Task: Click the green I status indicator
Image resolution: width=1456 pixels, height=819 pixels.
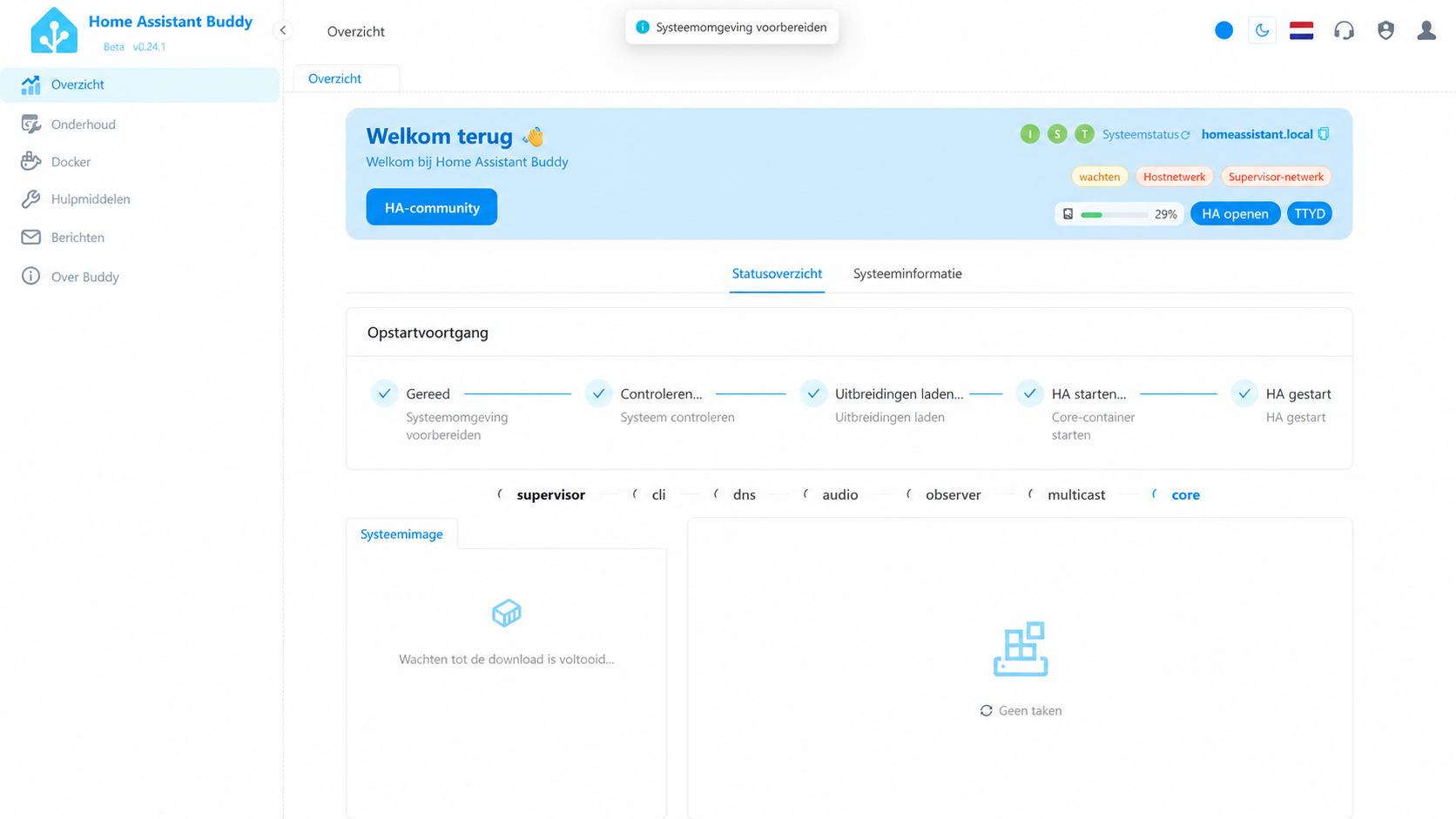Action: pyautogui.click(x=1029, y=134)
